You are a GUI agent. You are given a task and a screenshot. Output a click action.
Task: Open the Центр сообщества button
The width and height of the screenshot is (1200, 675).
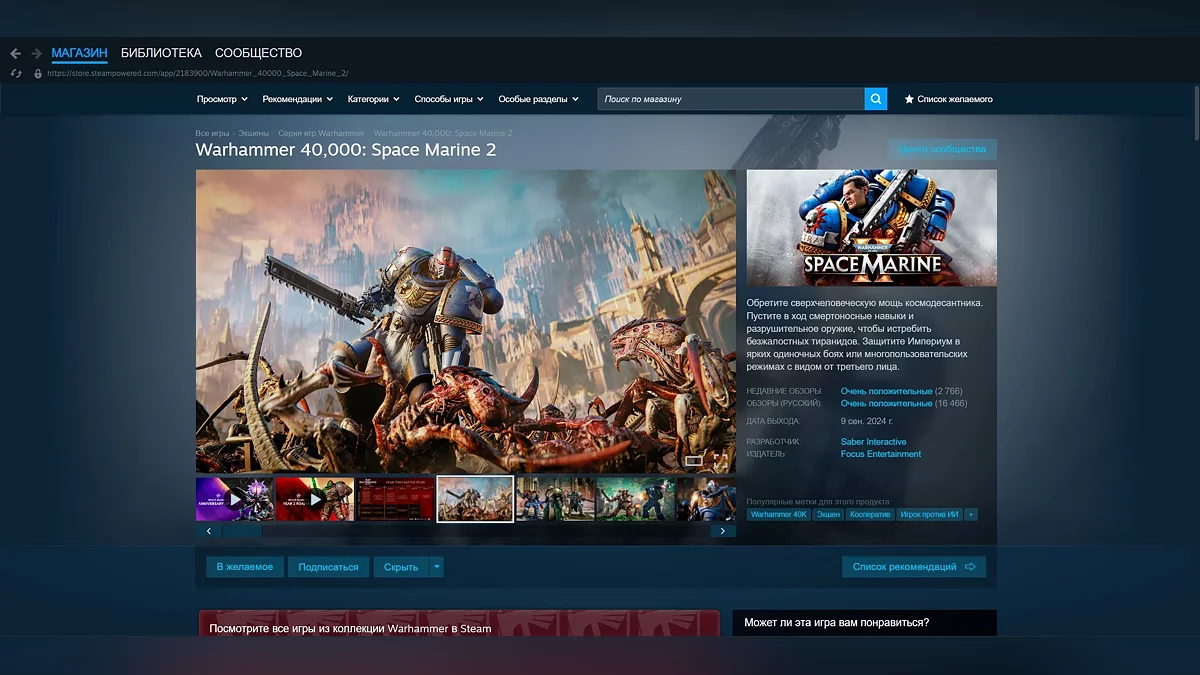[x=942, y=149]
